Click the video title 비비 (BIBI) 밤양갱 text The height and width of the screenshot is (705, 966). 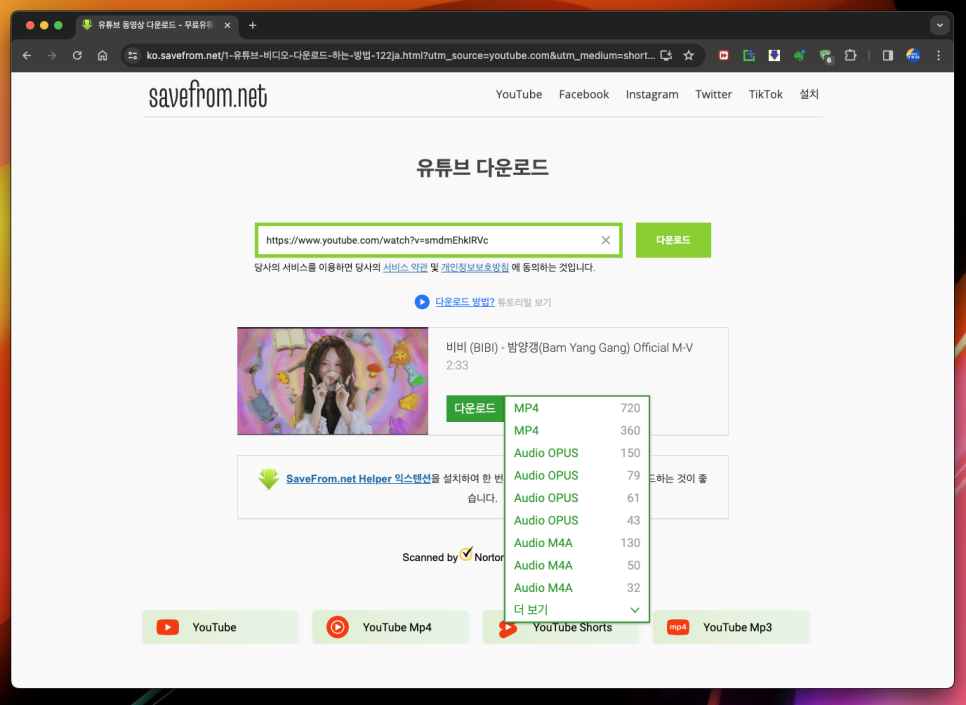[x=569, y=348]
